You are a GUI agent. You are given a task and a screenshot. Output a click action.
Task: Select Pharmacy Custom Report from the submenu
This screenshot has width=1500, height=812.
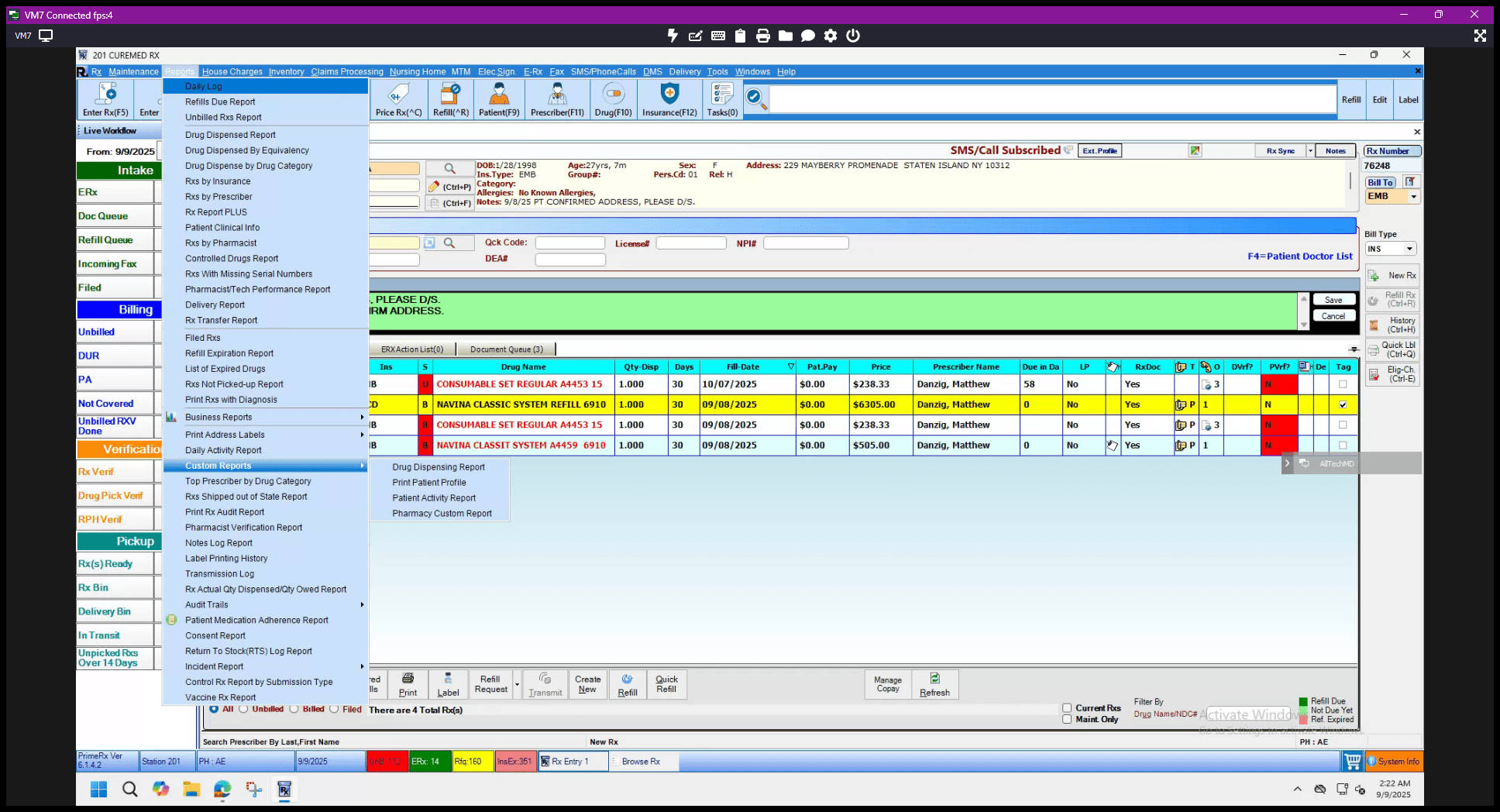442,514
